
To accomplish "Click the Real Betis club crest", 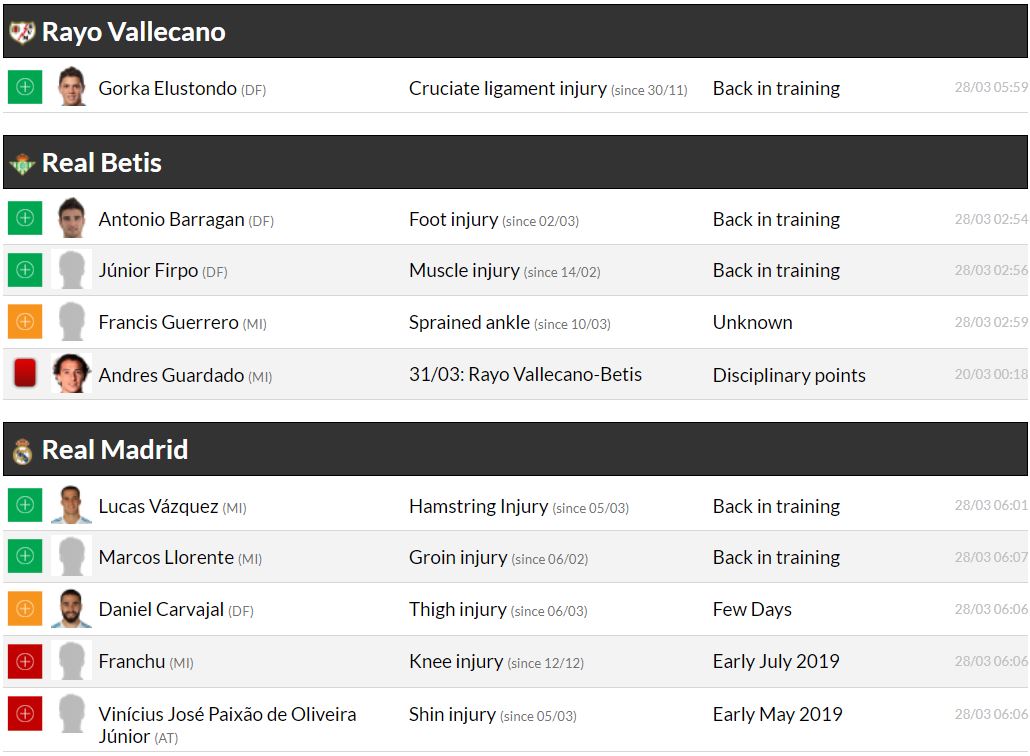I will point(22,163).
